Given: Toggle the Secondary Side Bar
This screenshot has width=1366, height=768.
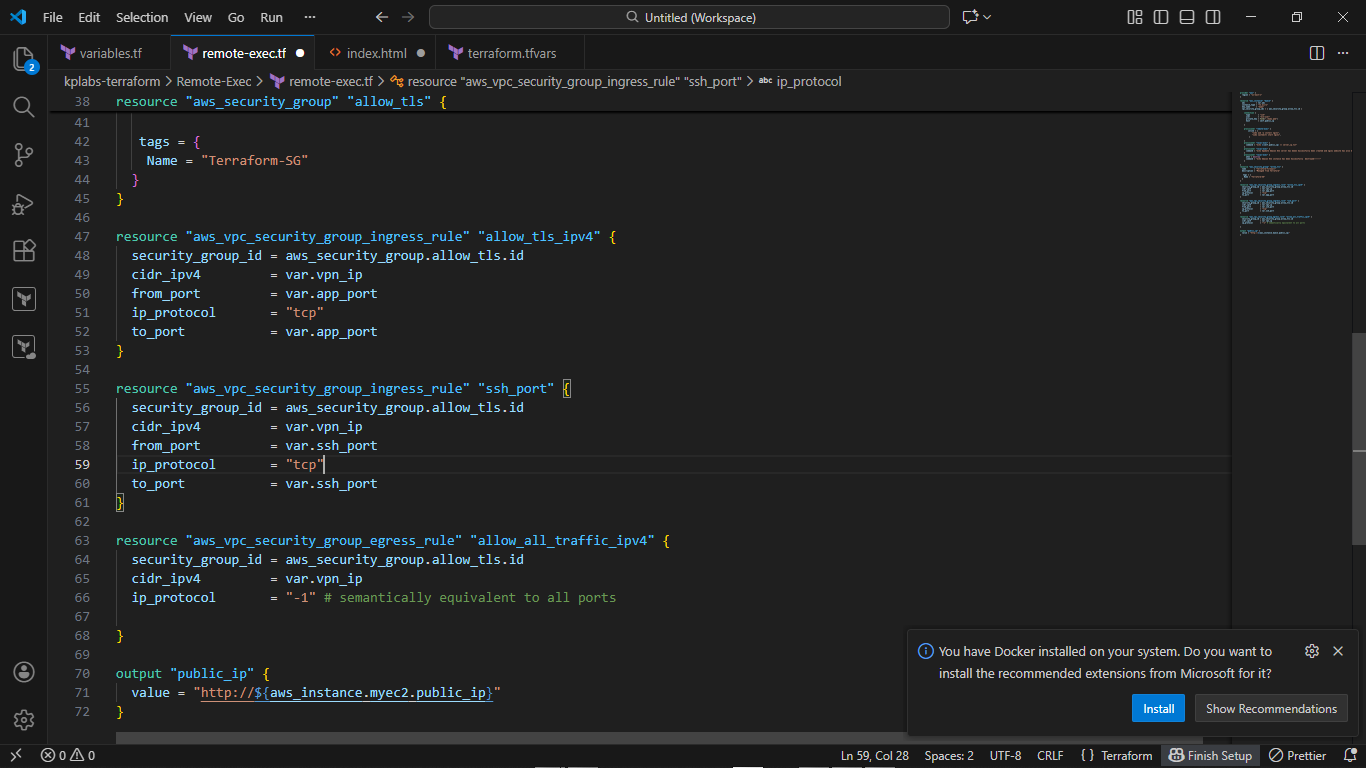Looking at the screenshot, I should click(x=1212, y=17).
